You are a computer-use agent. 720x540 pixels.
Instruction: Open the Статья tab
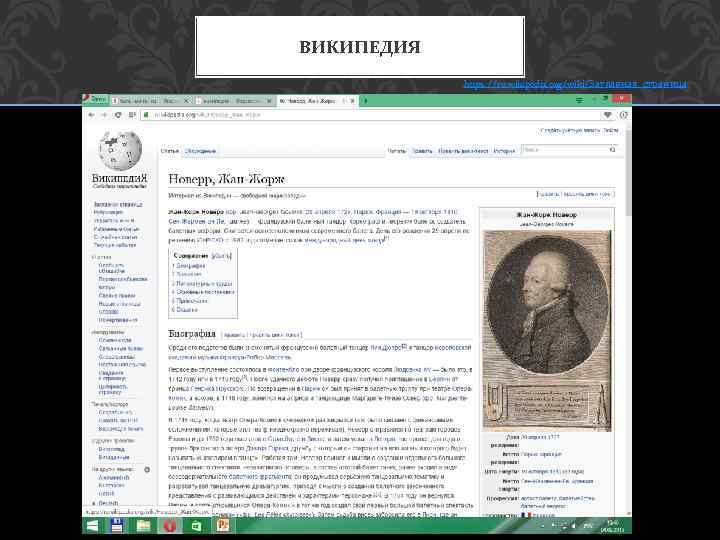169,151
